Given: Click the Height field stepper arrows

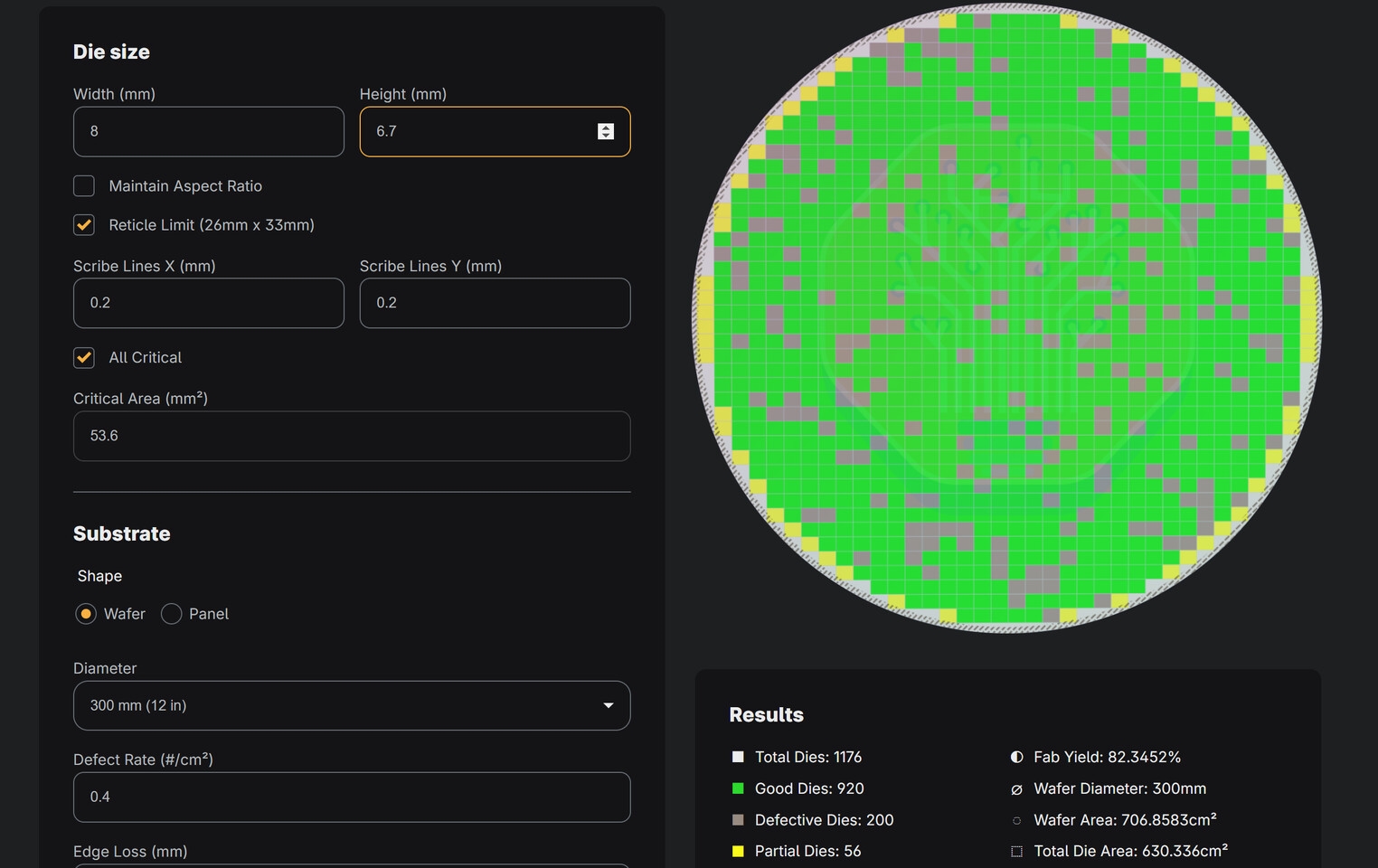Looking at the screenshot, I should pyautogui.click(x=606, y=132).
